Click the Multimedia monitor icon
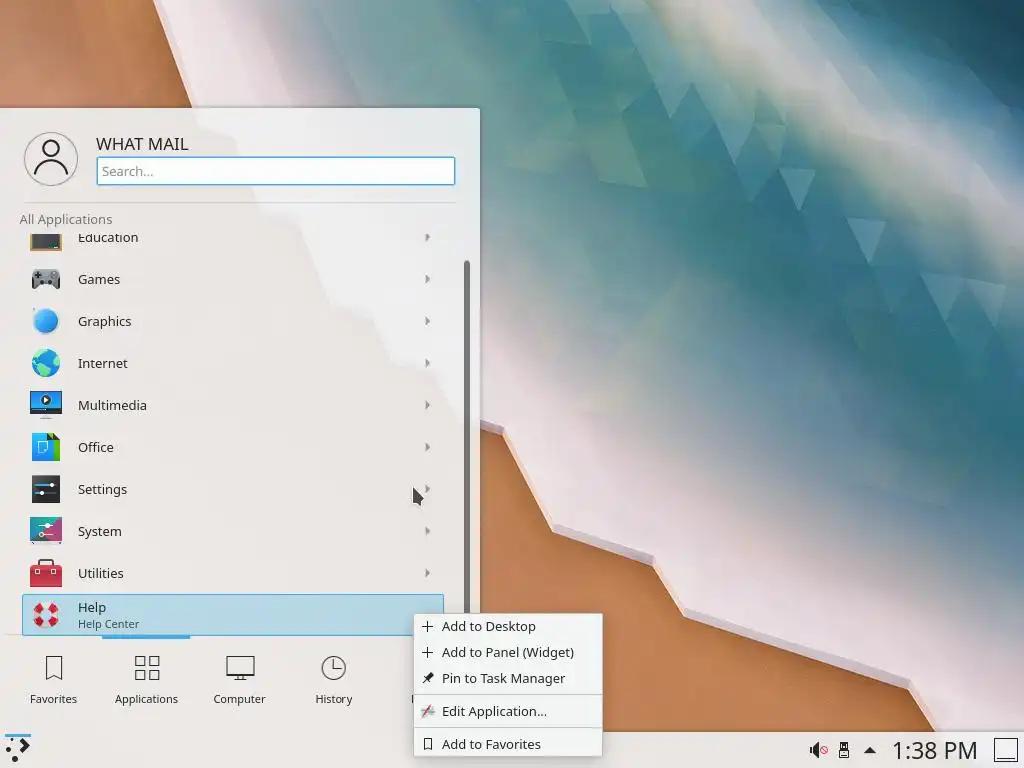This screenshot has height=768, width=1024. [x=46, y=405]
